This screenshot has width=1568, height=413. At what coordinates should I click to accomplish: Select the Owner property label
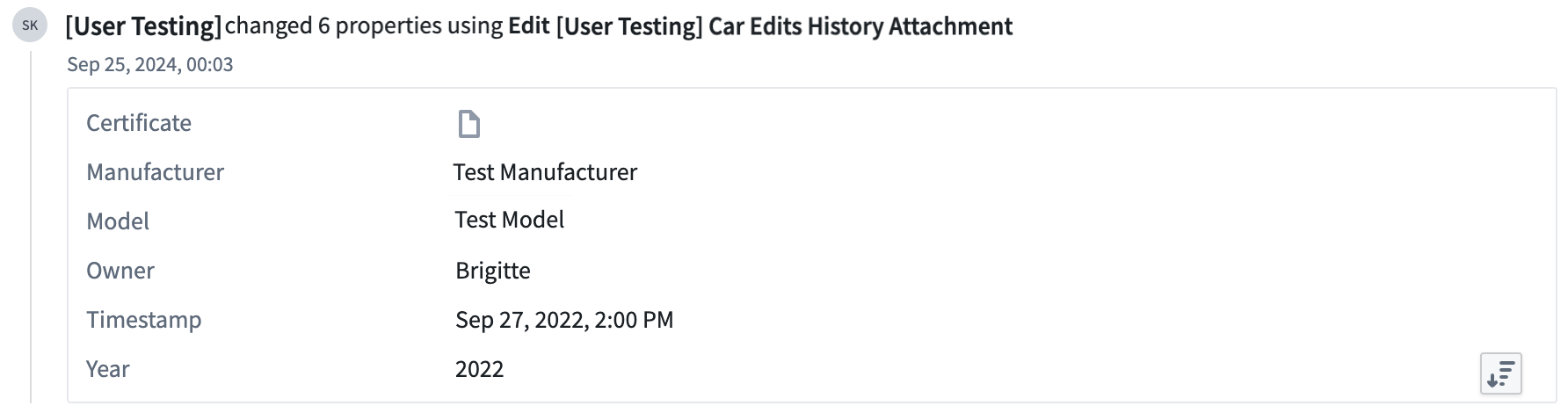120,270
